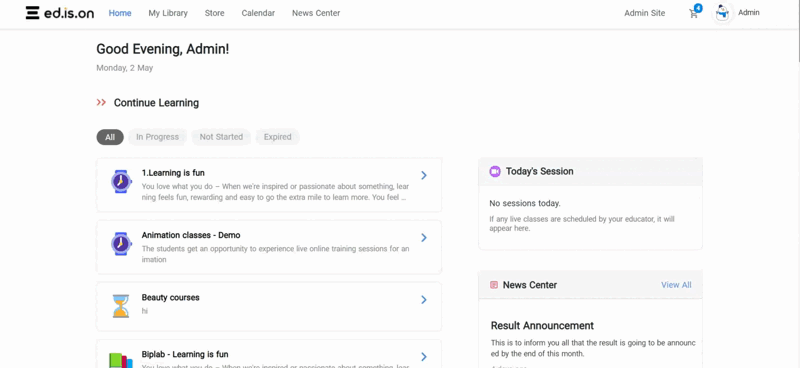Click the cart badge count

[698, 8]
